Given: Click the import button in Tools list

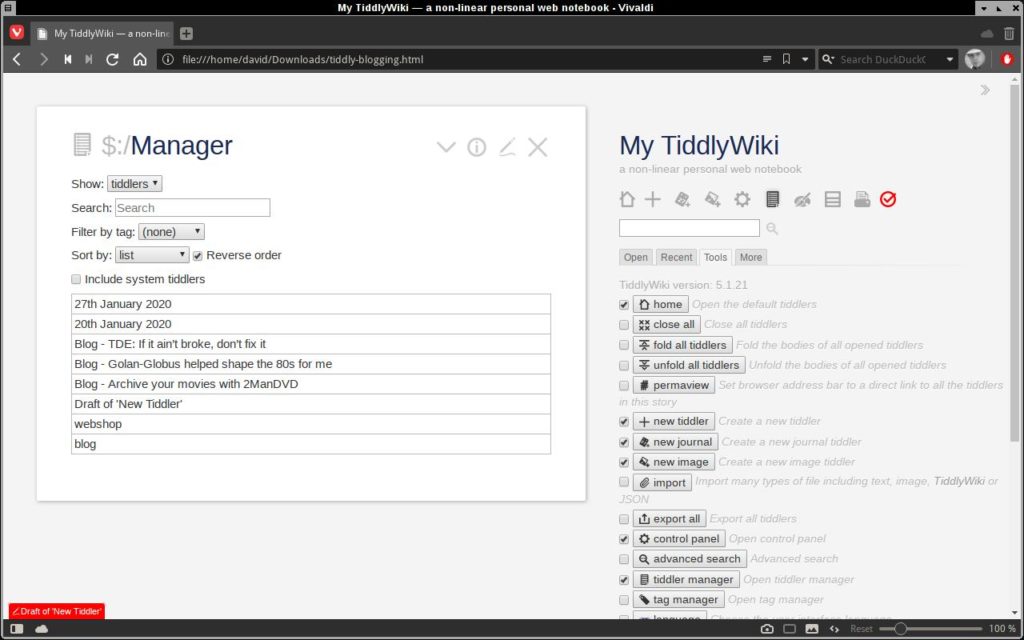Looking at the screenshot, I should [x=662, y=483].
